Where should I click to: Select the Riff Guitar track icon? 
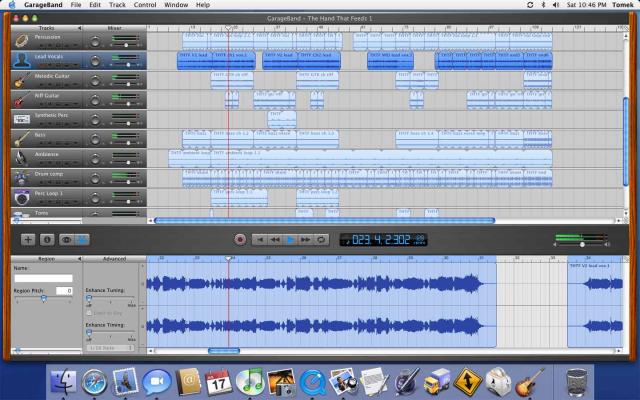pos(21,100)
